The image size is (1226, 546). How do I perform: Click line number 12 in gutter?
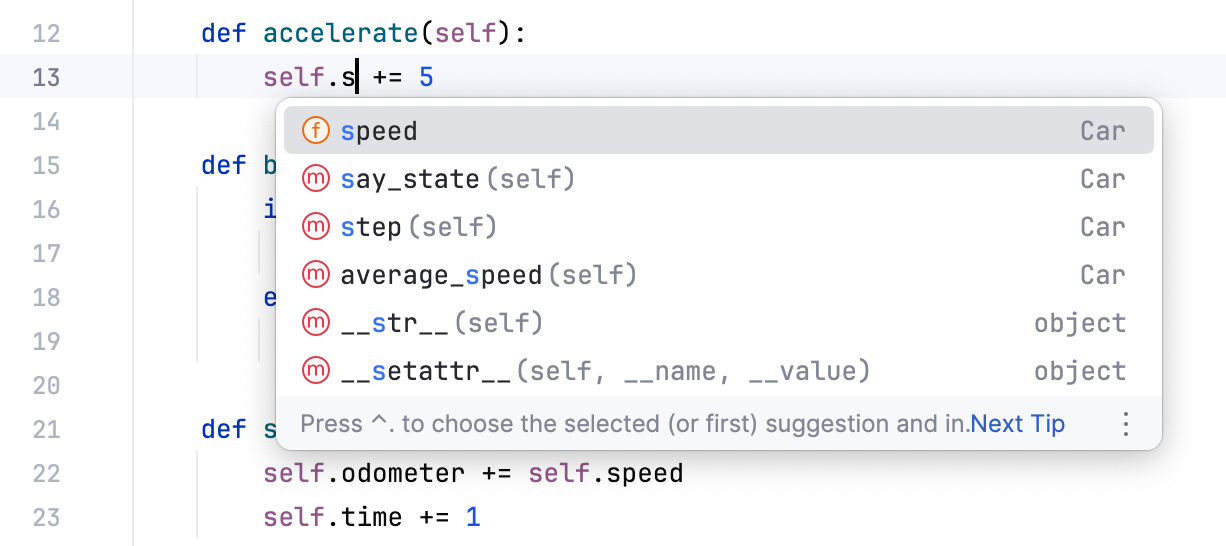46,34
